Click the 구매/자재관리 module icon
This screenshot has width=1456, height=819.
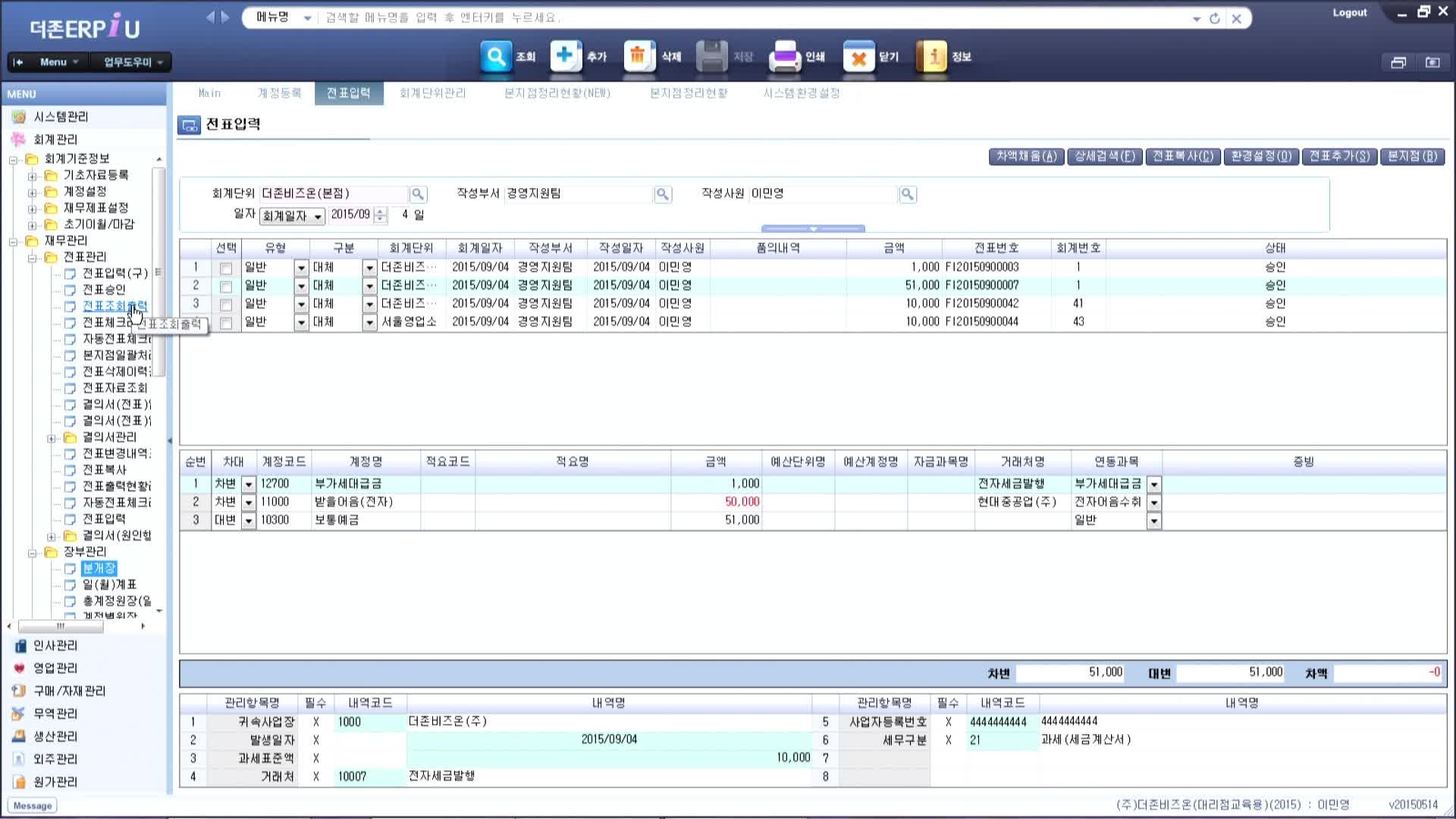pyautogui.click(x=20, y=691)
